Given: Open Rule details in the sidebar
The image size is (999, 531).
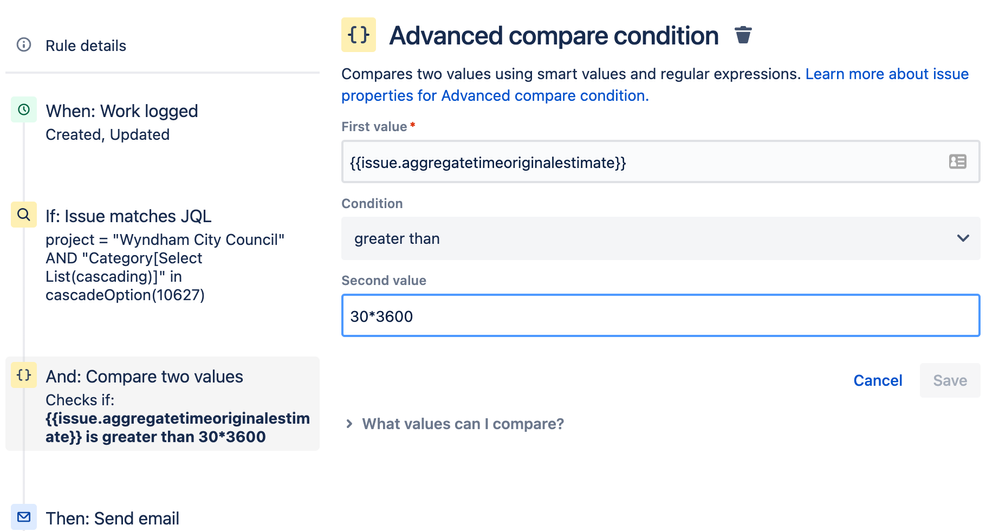Looking at the screenshot, I should click(86, 46).
